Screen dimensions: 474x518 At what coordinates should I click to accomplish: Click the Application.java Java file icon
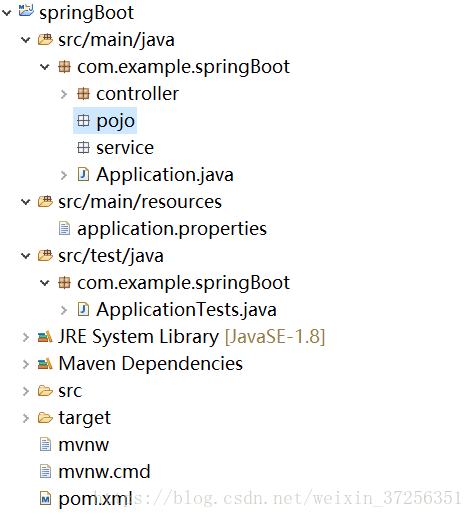(83, 174)
